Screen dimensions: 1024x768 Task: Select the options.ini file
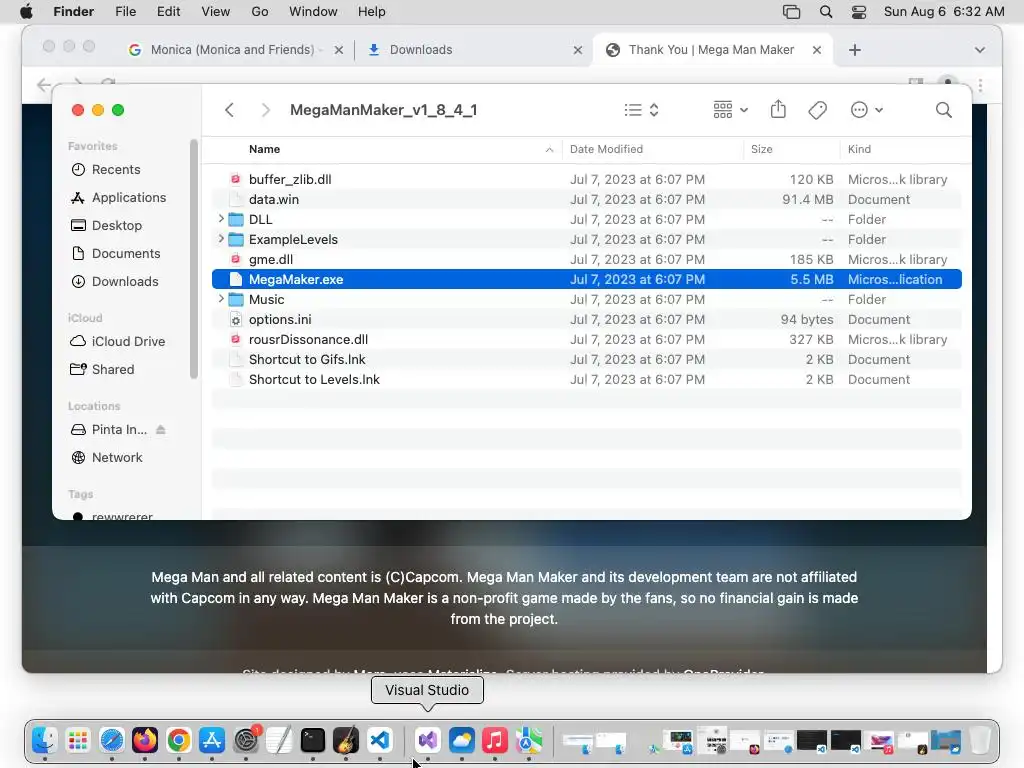[586, 319]
